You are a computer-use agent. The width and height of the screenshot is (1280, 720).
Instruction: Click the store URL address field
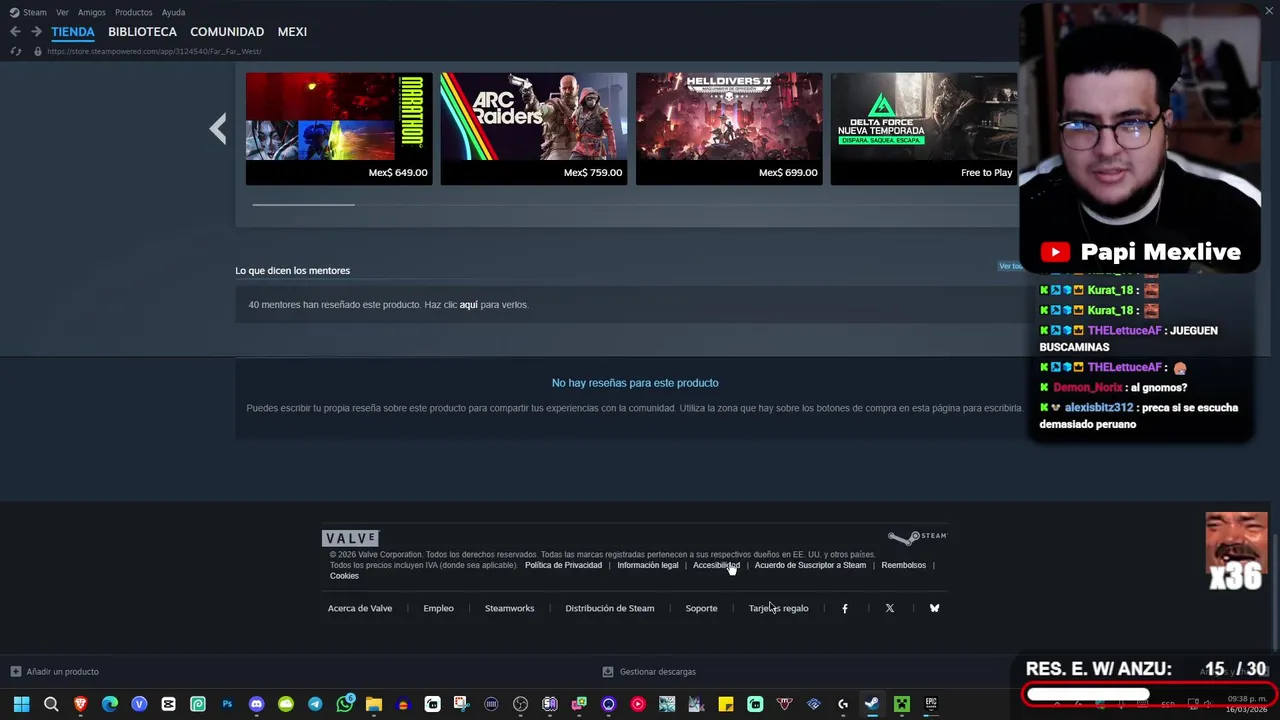tap(153, 51)
